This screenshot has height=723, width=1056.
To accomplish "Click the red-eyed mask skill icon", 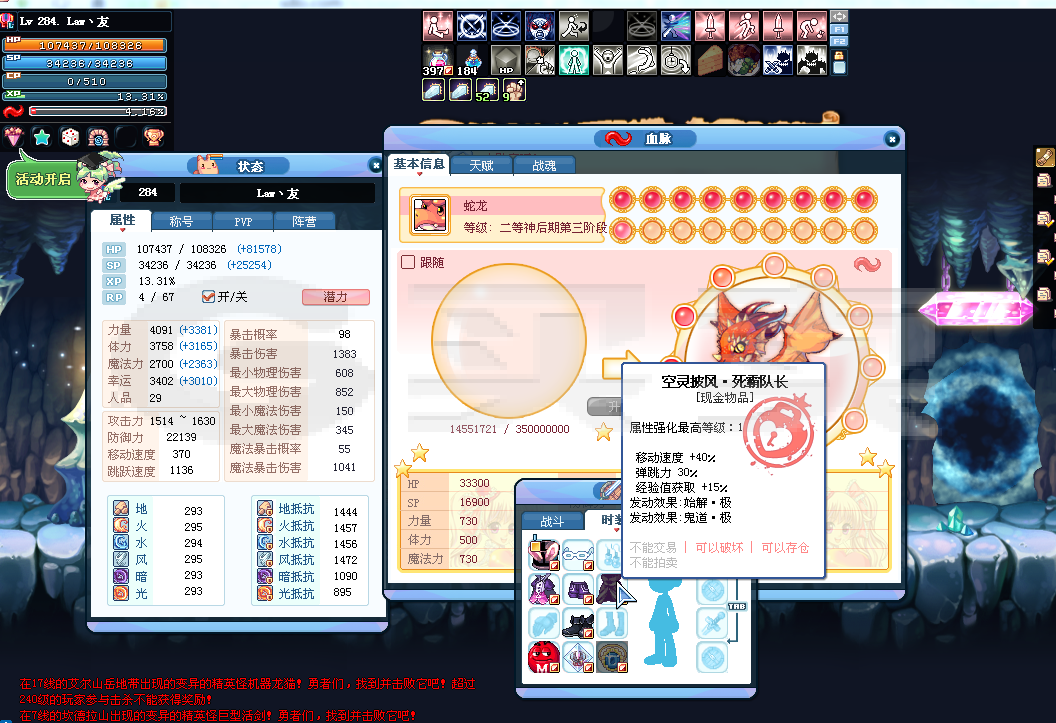I will pyautogui.click(x=540, y=25).
